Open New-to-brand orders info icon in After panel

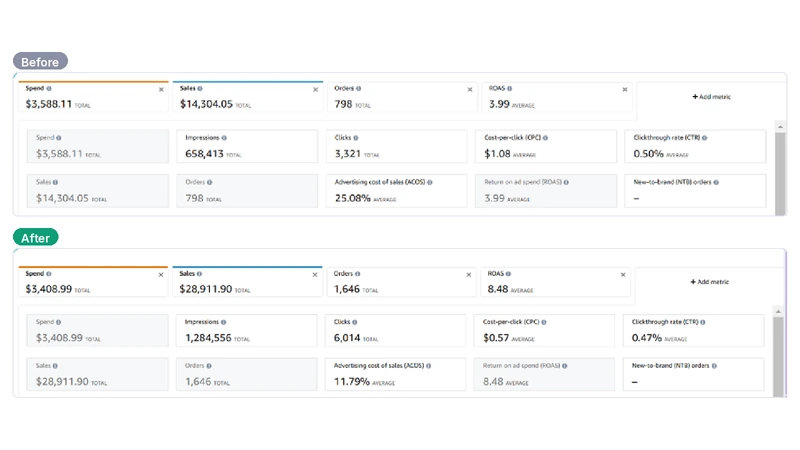tap(714, 366)
